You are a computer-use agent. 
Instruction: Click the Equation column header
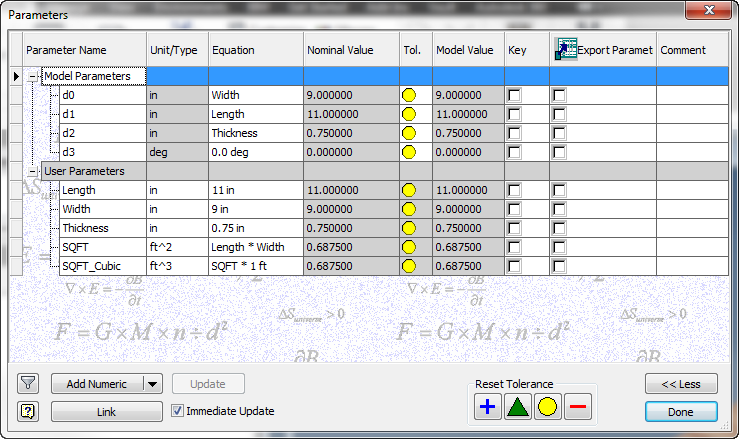[256, 50]
